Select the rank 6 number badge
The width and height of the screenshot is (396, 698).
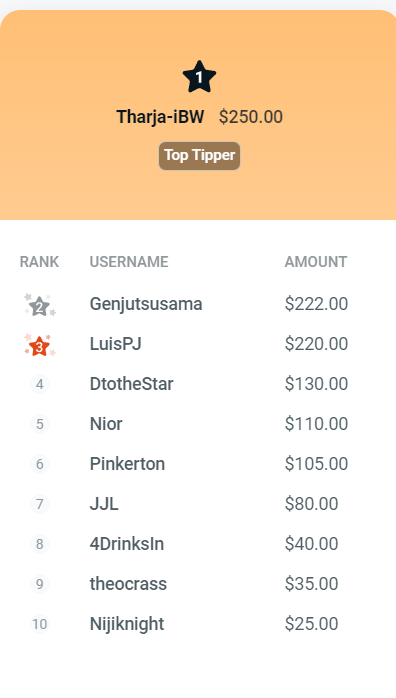point(40,464)
